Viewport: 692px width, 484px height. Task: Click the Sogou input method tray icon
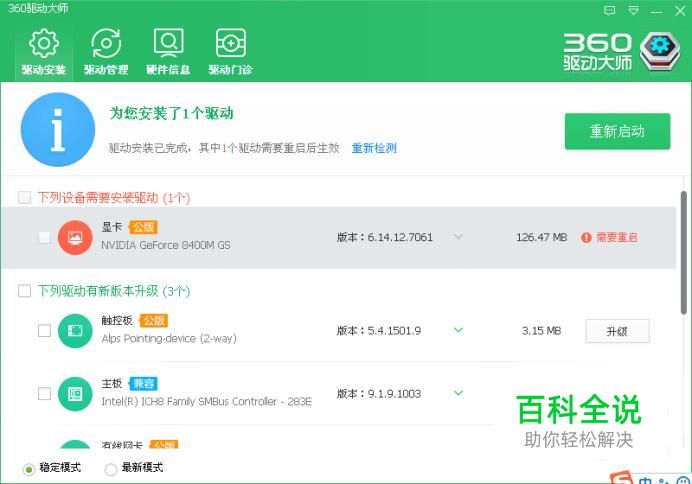pyautogui.click(x=621, y=478)
